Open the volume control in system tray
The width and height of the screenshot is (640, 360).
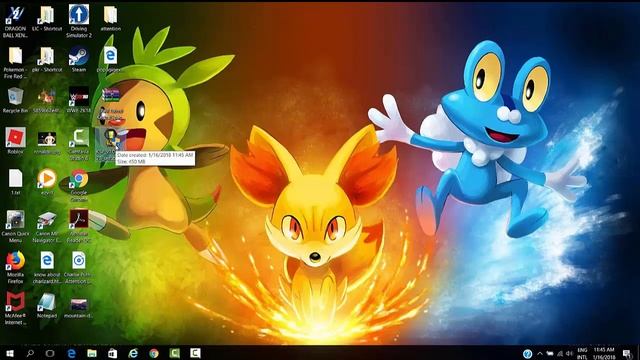point(570,353)
